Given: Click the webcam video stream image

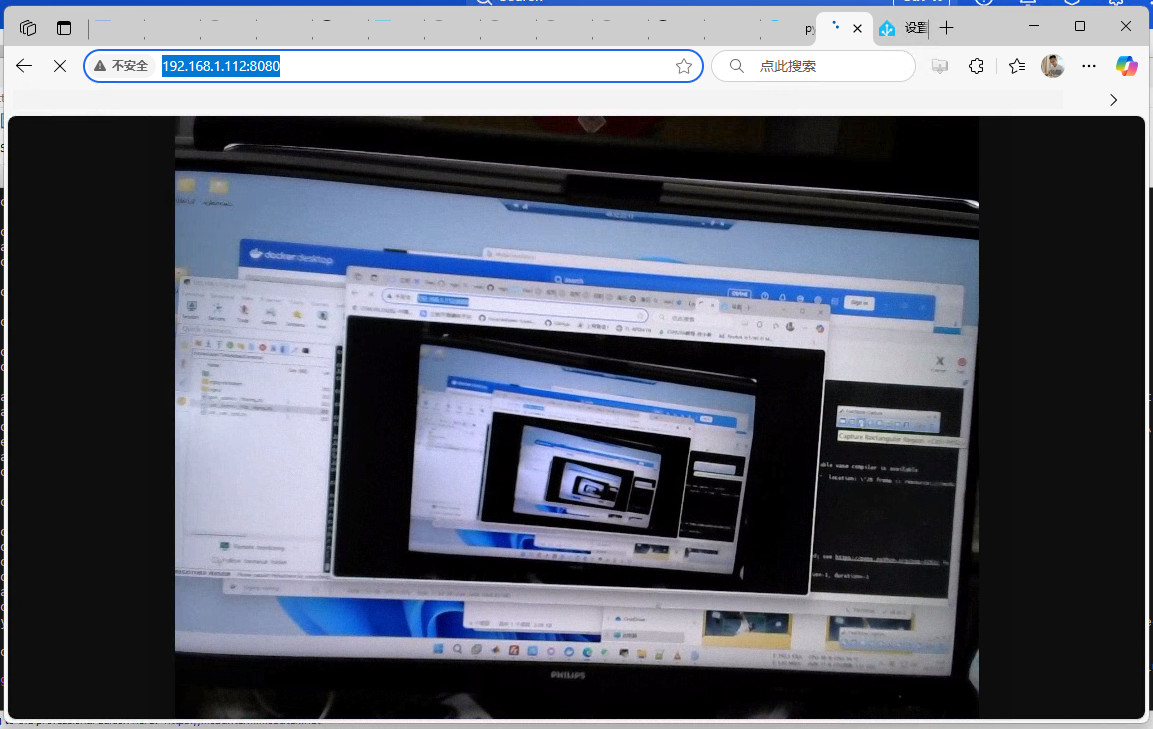Looking at the screenshot, I should point(576,417).
